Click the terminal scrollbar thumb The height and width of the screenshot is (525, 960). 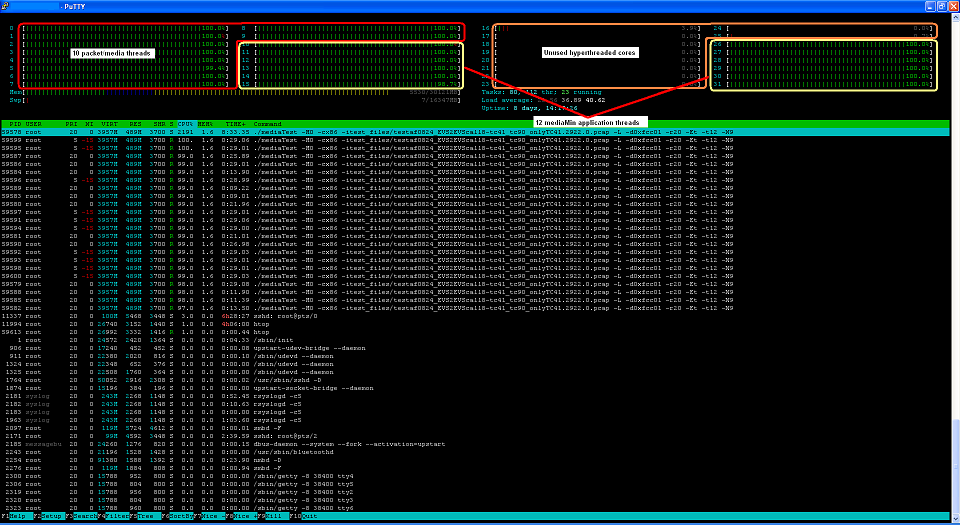(954, 465)
